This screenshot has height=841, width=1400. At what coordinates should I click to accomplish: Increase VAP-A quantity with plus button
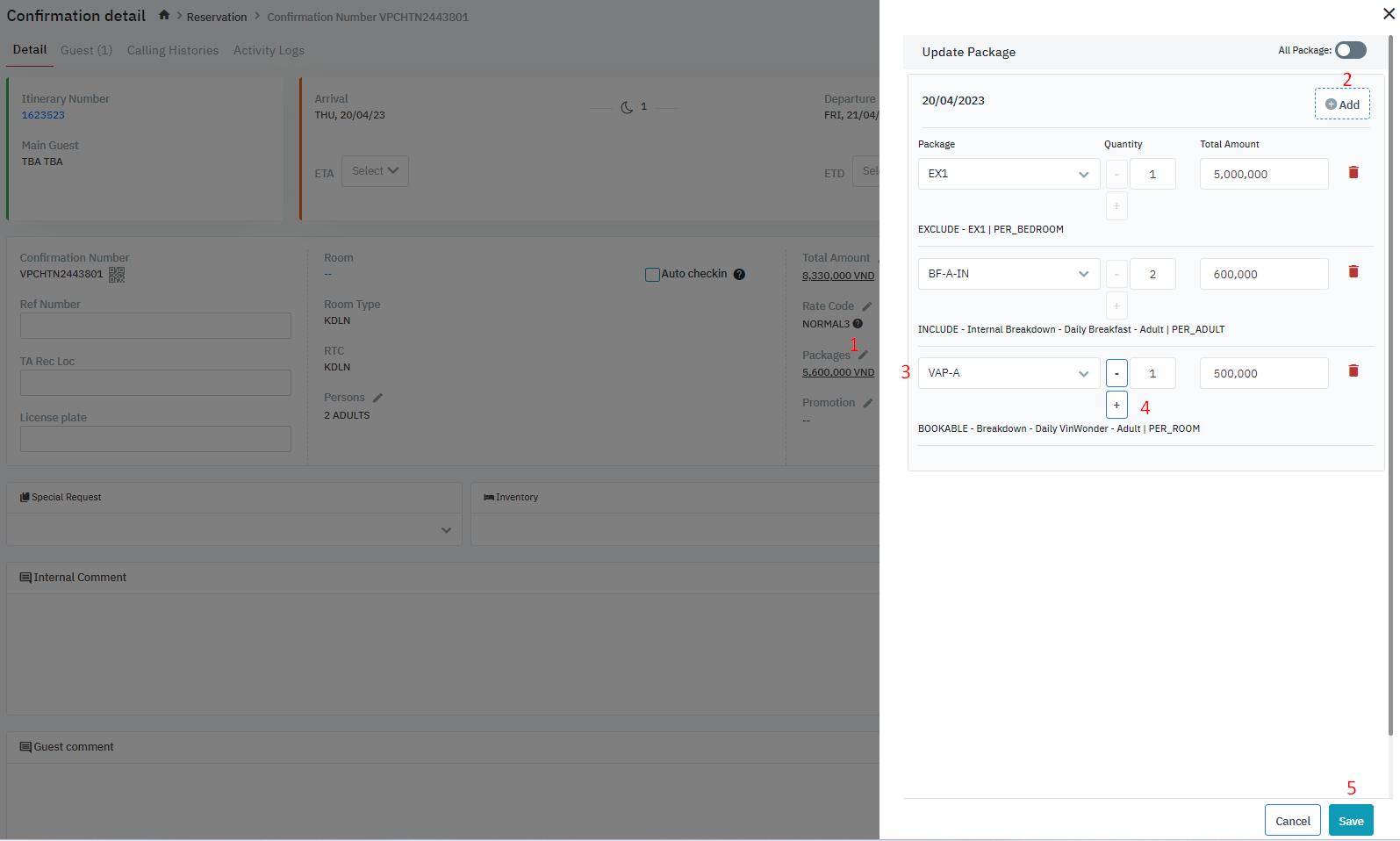coord(1116,405)
